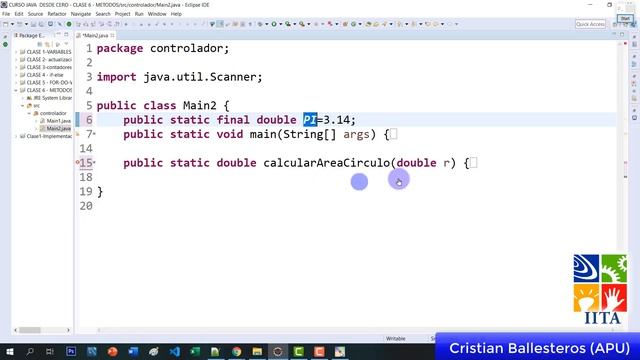This screenshot has height=360, width=640.
Task: Click Collapse All in Package Explorer
Action: [x=40, y=44]
